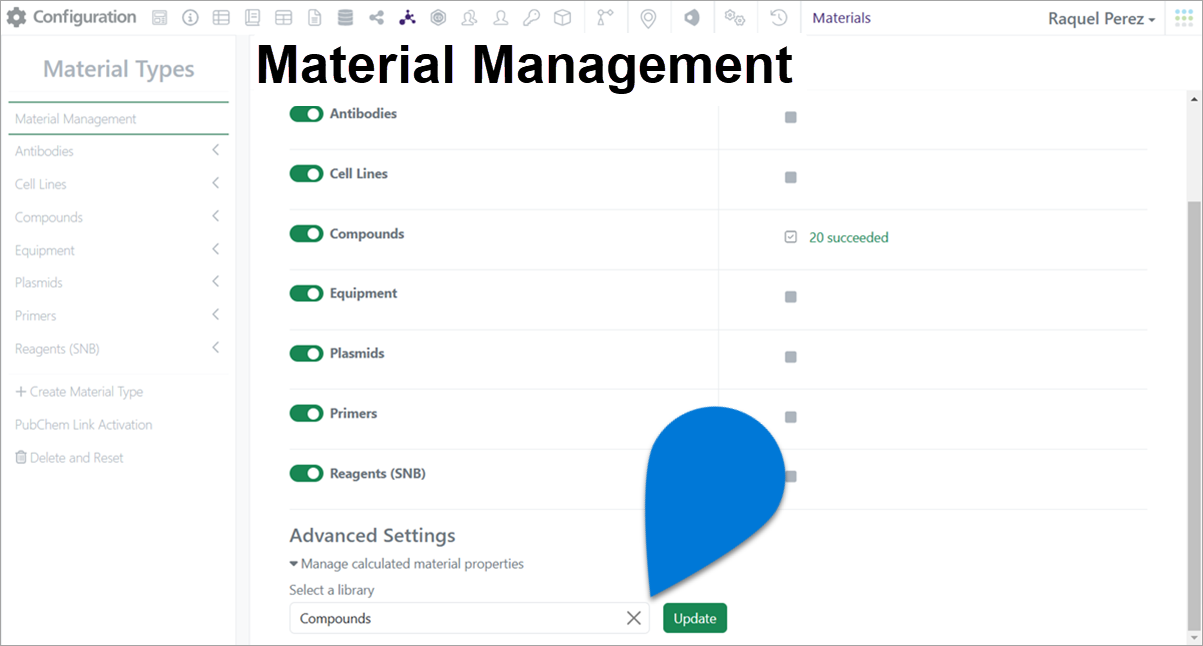Click the 20 succeeded status link
Viewport: 1203px width, 646px height.
tap(848, 238)
